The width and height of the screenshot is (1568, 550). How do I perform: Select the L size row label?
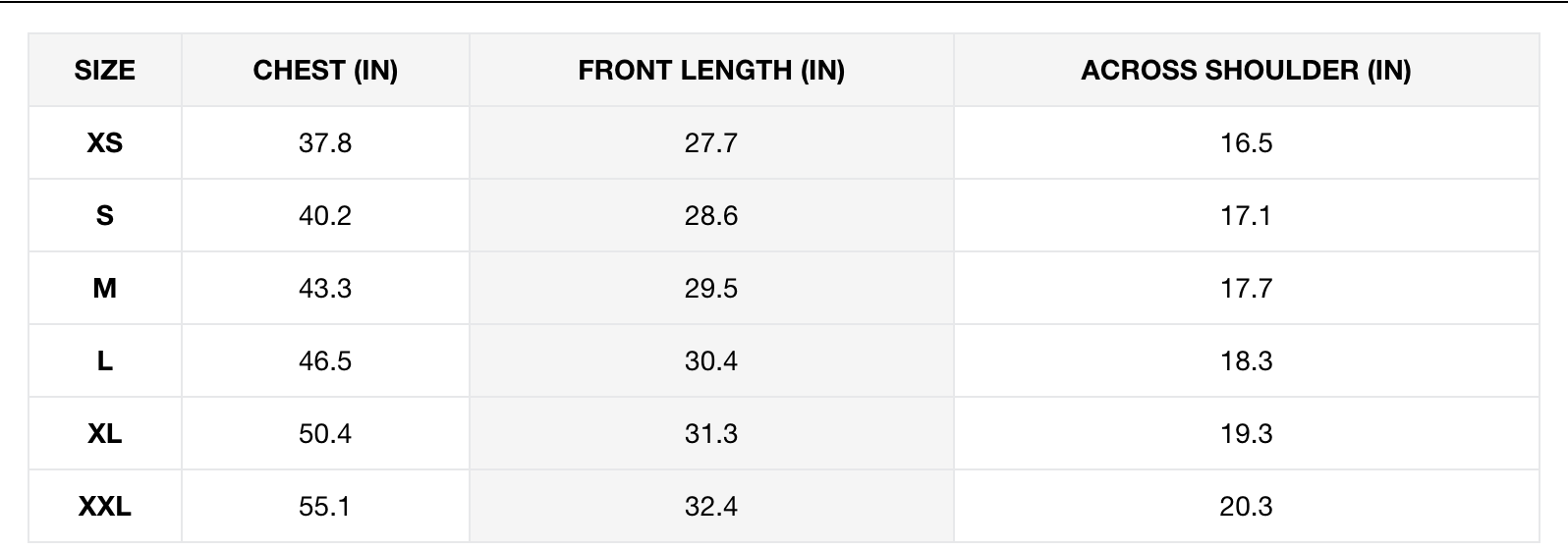pos(105,361)
